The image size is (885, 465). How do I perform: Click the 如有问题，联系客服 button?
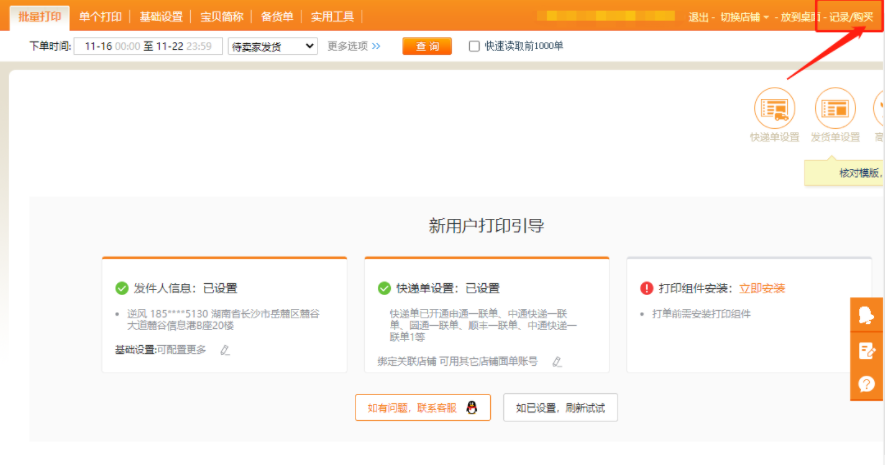[422, 407]
